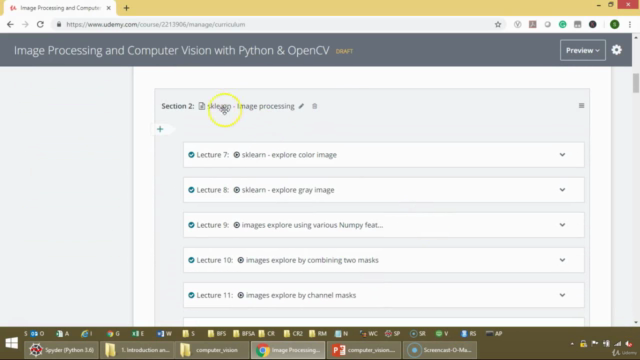The image size is (640, 360).
Task: Bookmark this page with the star icon
Action: [x=498, y=24]
